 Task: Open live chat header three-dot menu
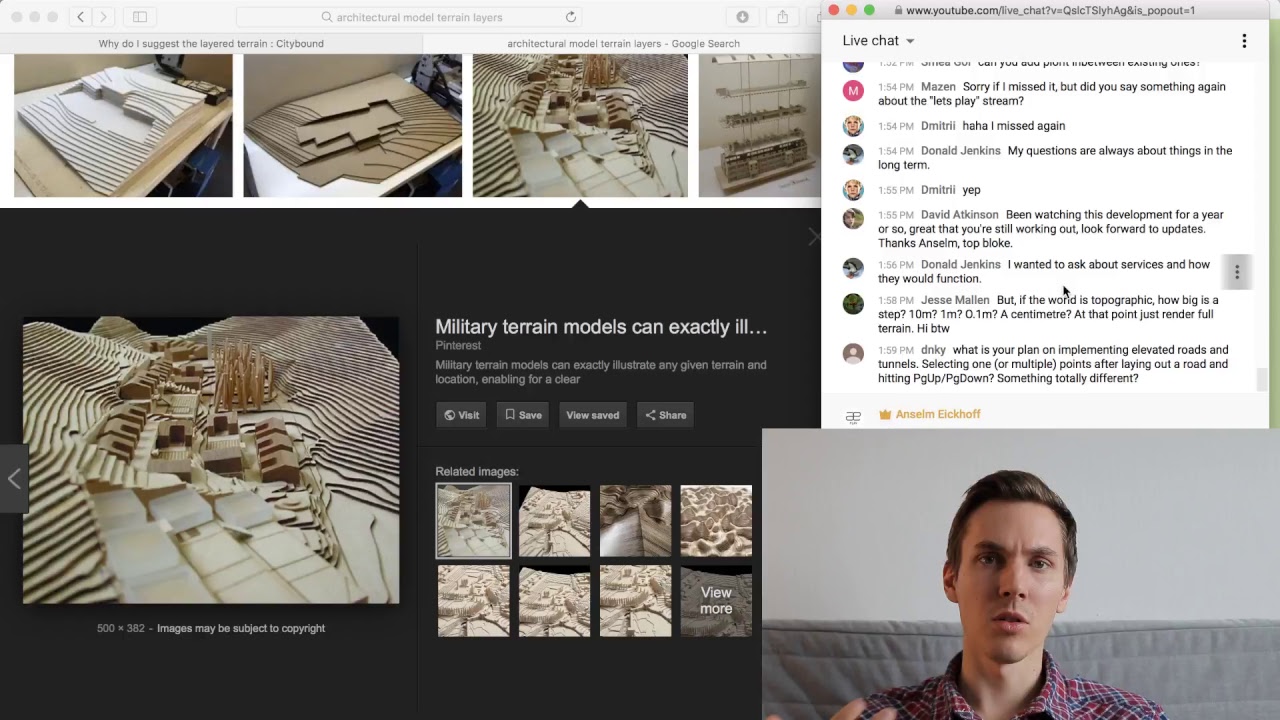click(x=1244, y=41)
